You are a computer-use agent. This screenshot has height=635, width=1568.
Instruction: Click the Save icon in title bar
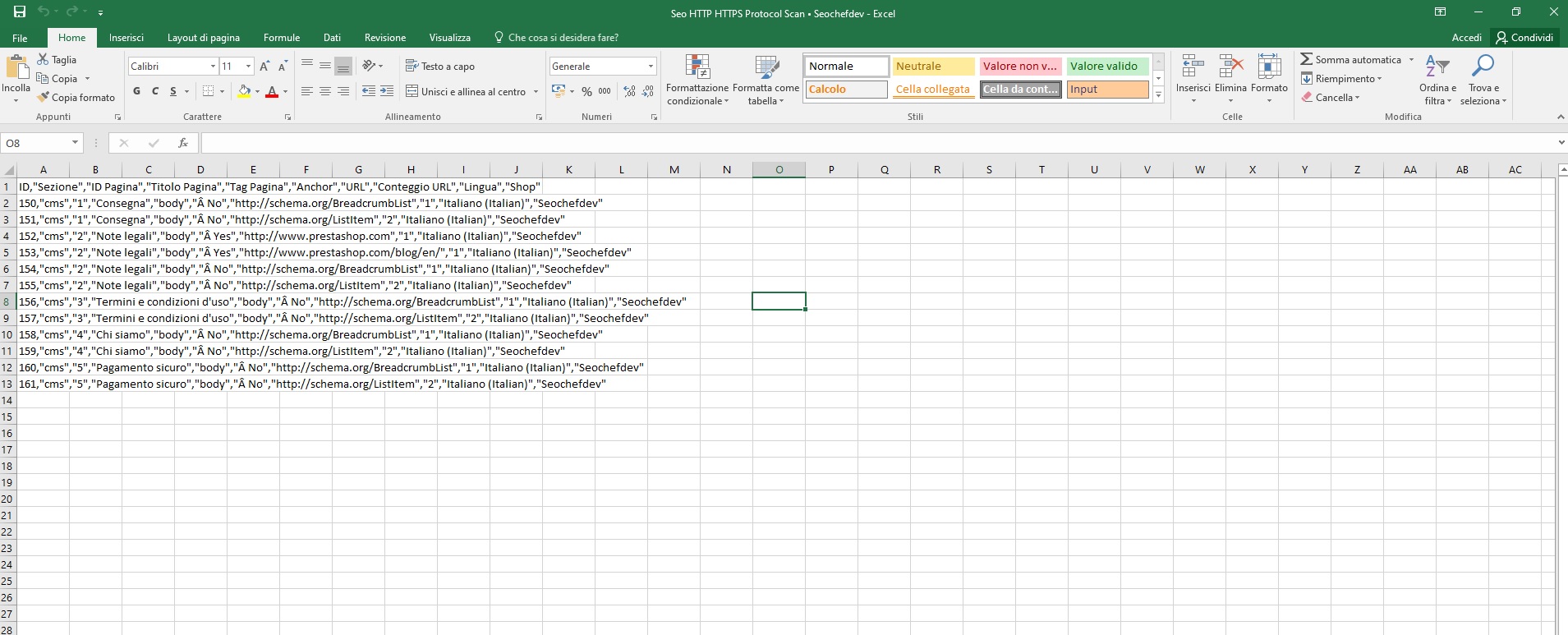click(x=20, y=12)
